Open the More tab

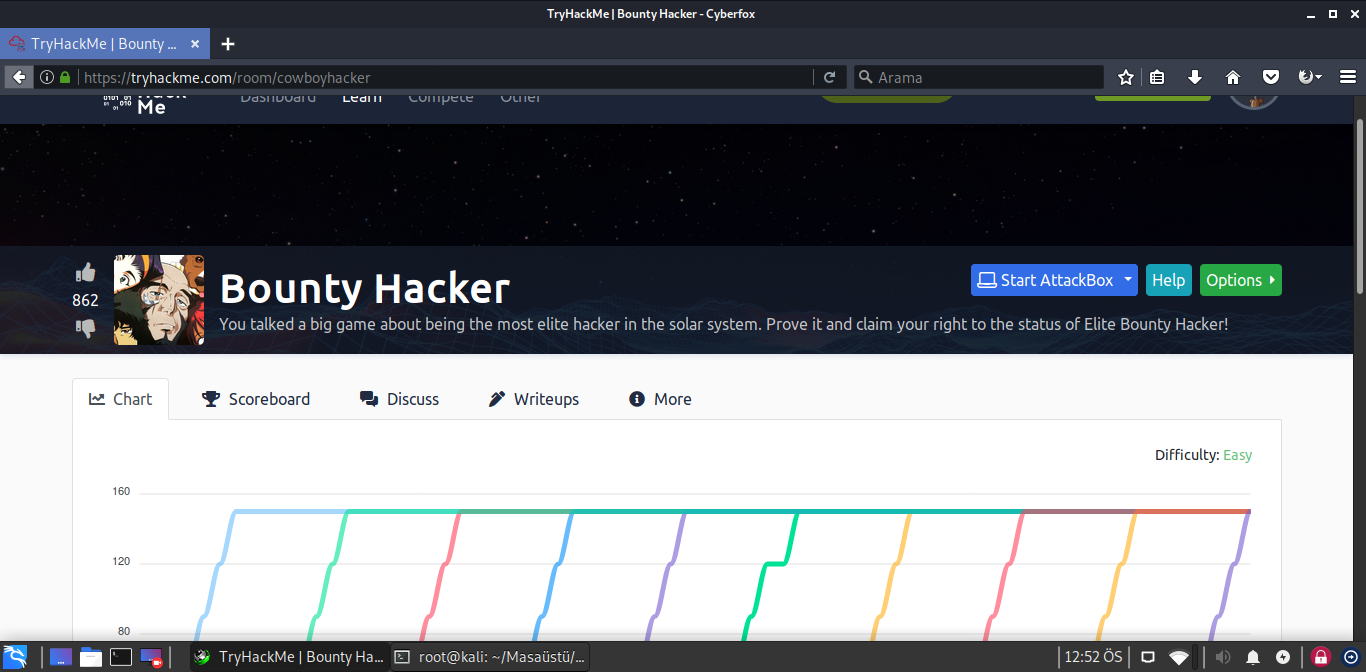pos(660,399)
